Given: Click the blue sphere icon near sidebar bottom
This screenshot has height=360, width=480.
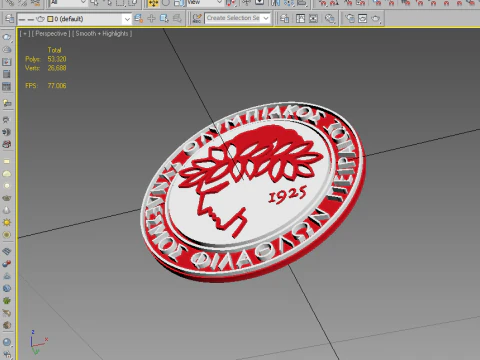Looking at the screenshot, I should [7, 342].
